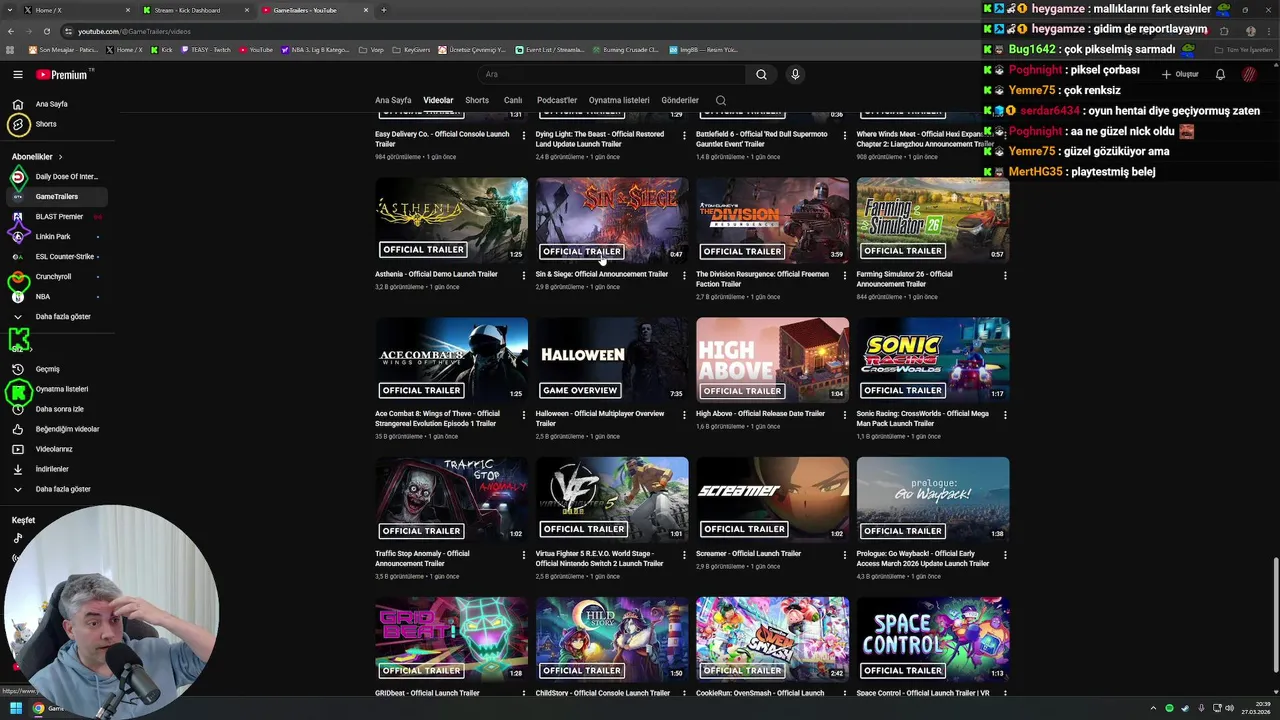Viewport: 1280px width, 720px height.
Task: Open Oynatma listeleri in sidebar
Action: [56, 389]
